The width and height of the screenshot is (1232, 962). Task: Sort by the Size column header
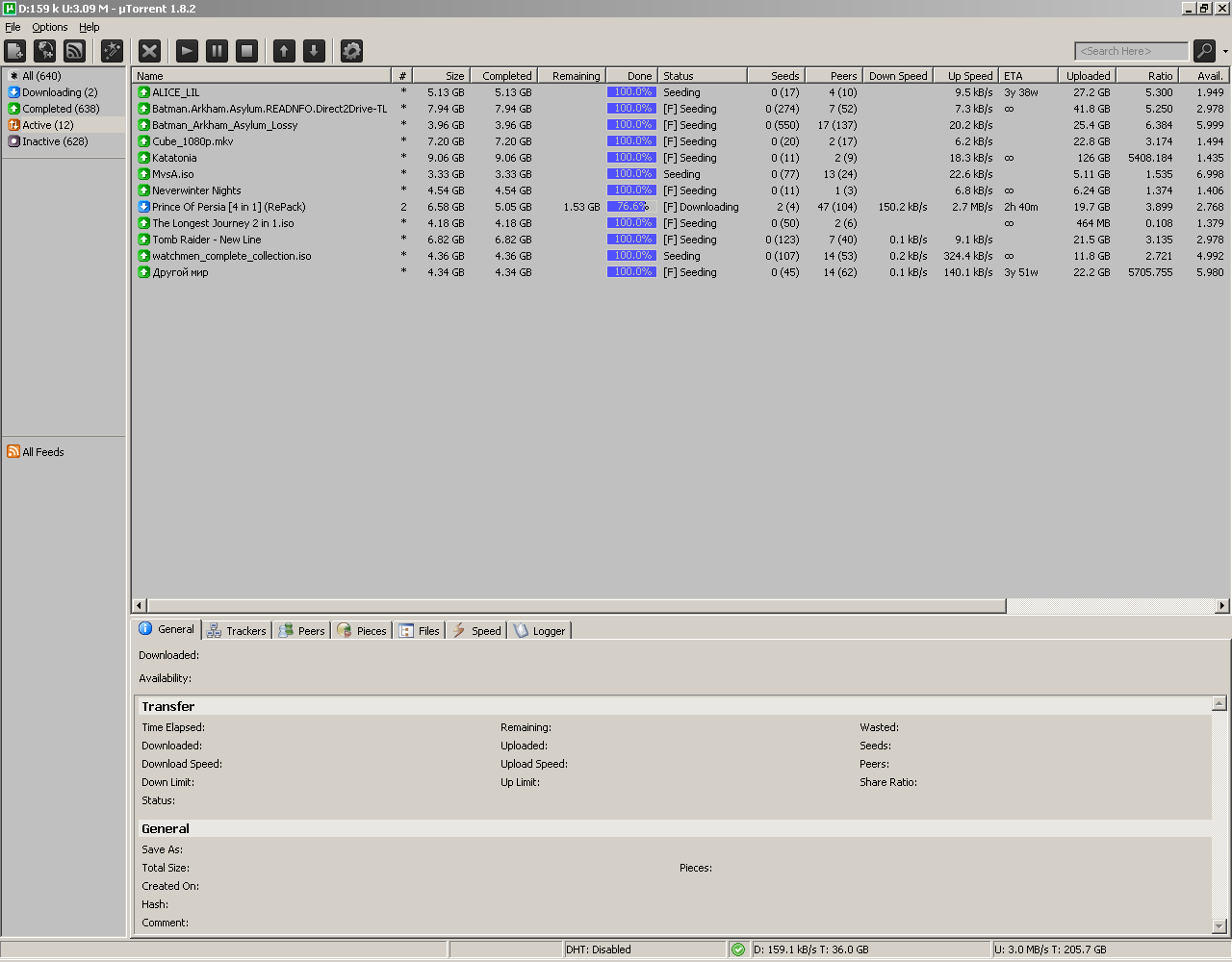pyautogui.click(x=440, y=76)
